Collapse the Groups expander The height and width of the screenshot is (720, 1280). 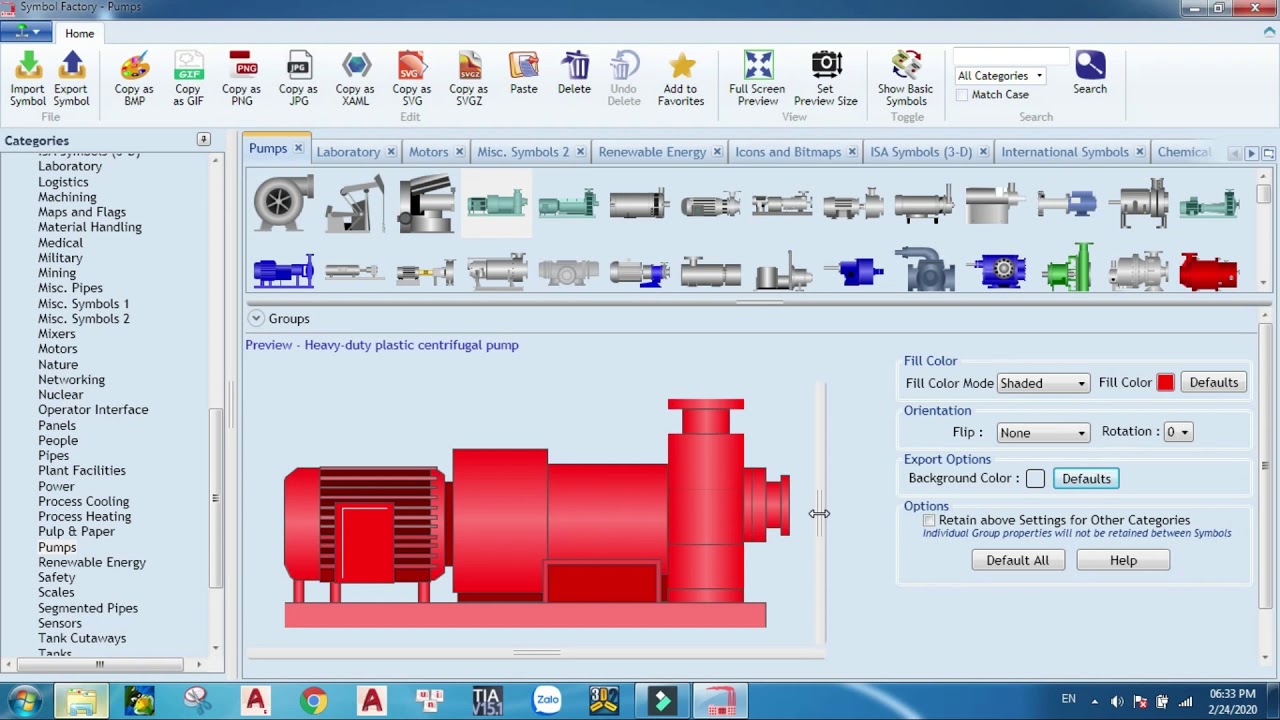(256, 318)
